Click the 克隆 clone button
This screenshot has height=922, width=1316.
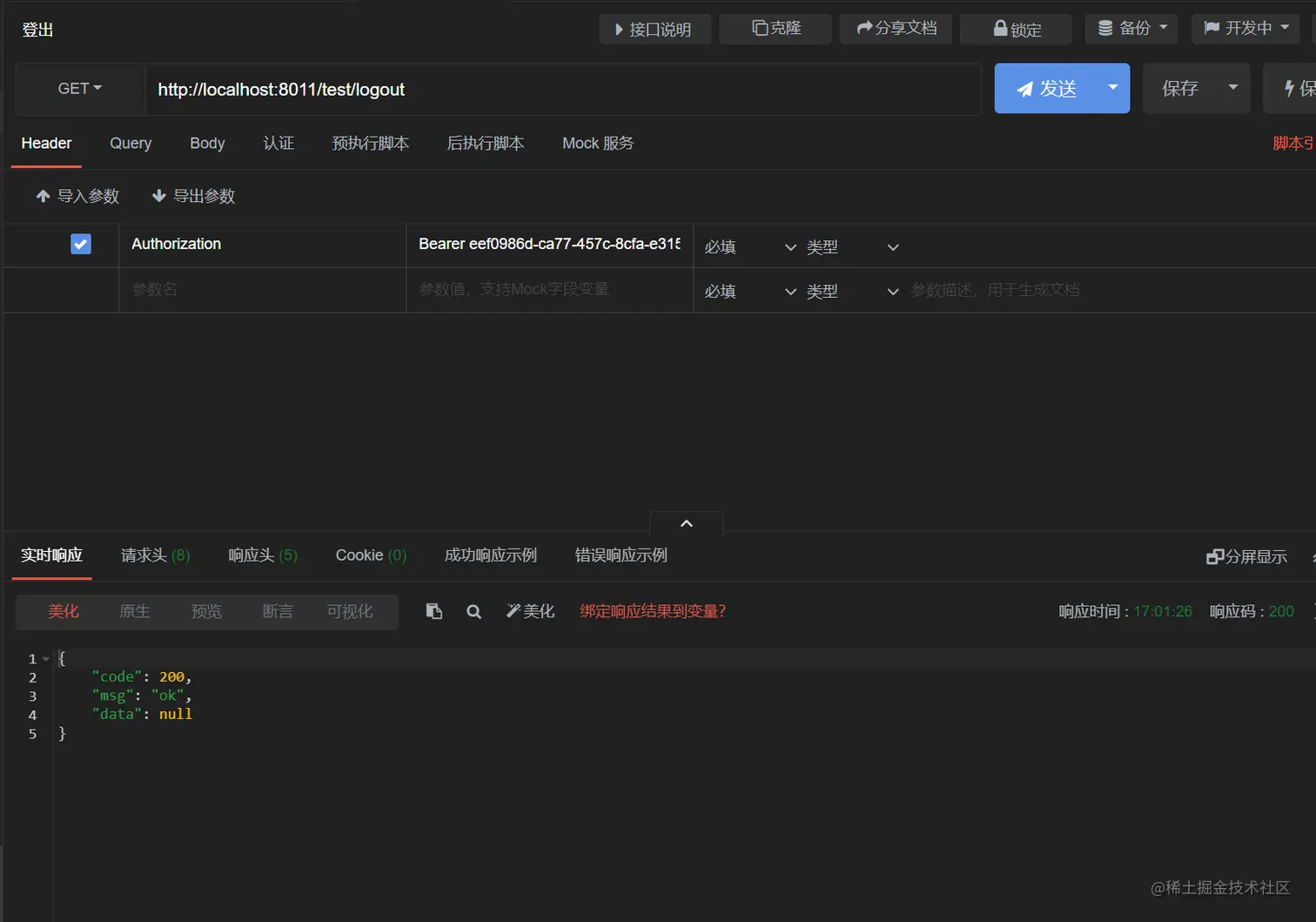tap(775, 29)
